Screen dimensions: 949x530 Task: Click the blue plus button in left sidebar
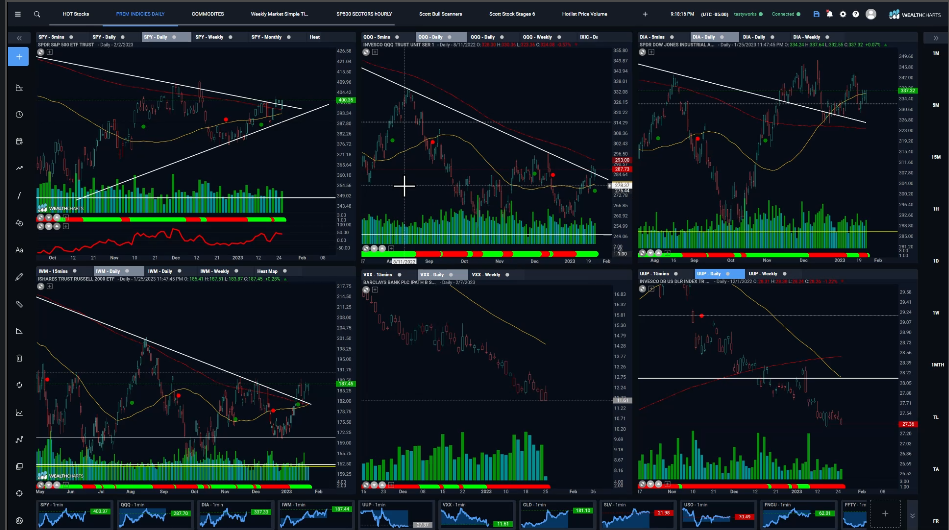click(x=19, y=56)
